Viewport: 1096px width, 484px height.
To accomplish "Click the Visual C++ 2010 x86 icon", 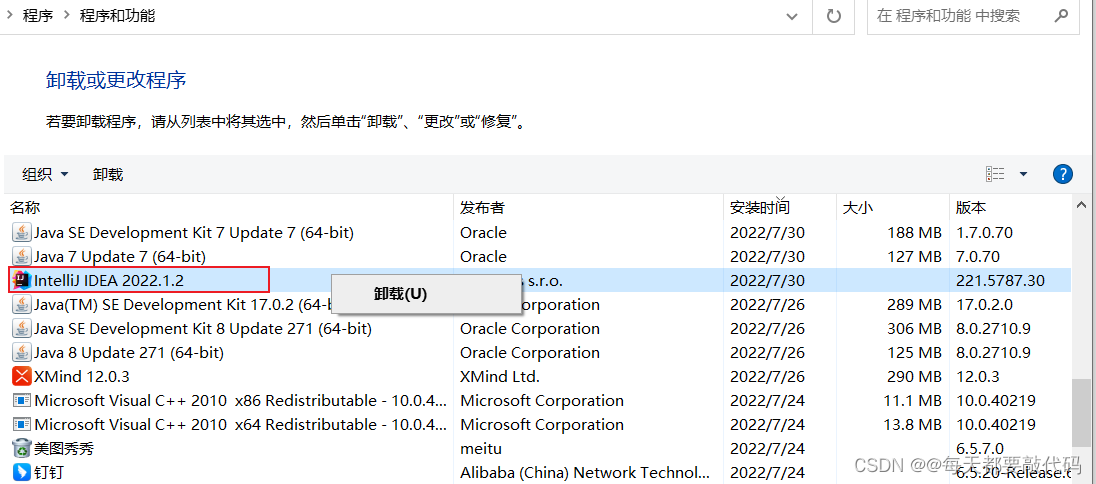I will point(22,401).
